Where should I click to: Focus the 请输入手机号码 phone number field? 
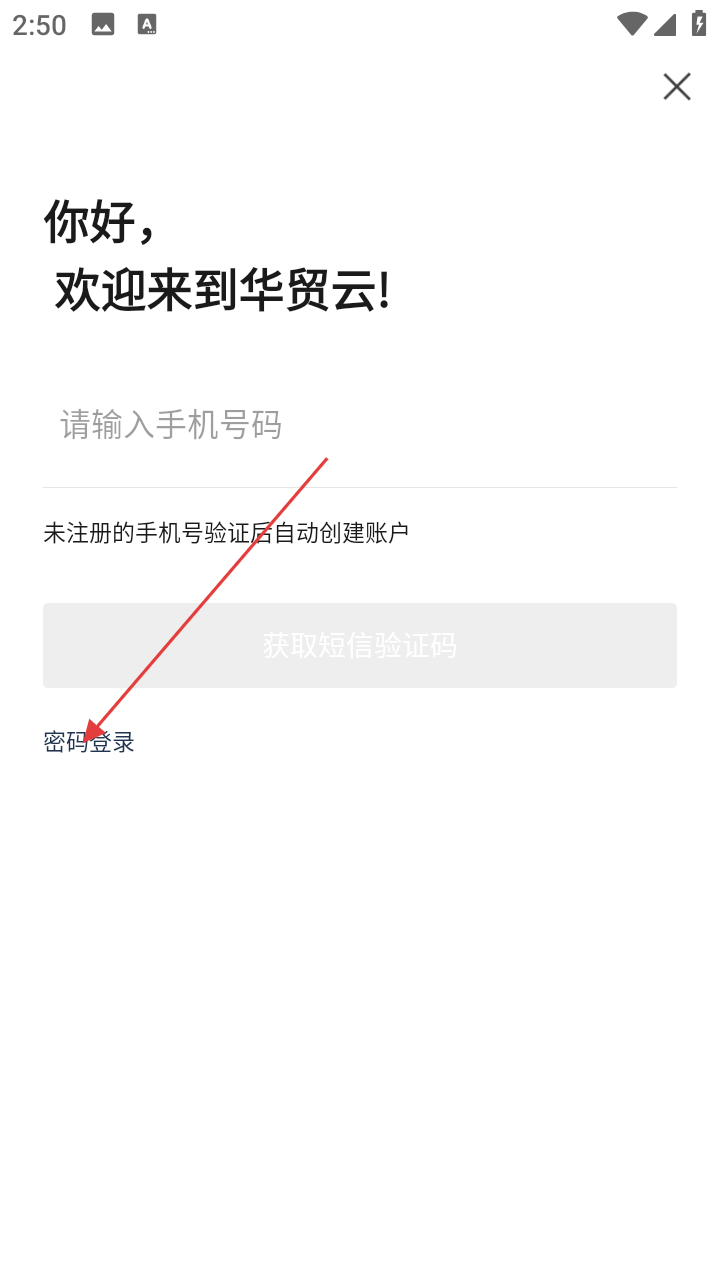[x=360, y=425]
